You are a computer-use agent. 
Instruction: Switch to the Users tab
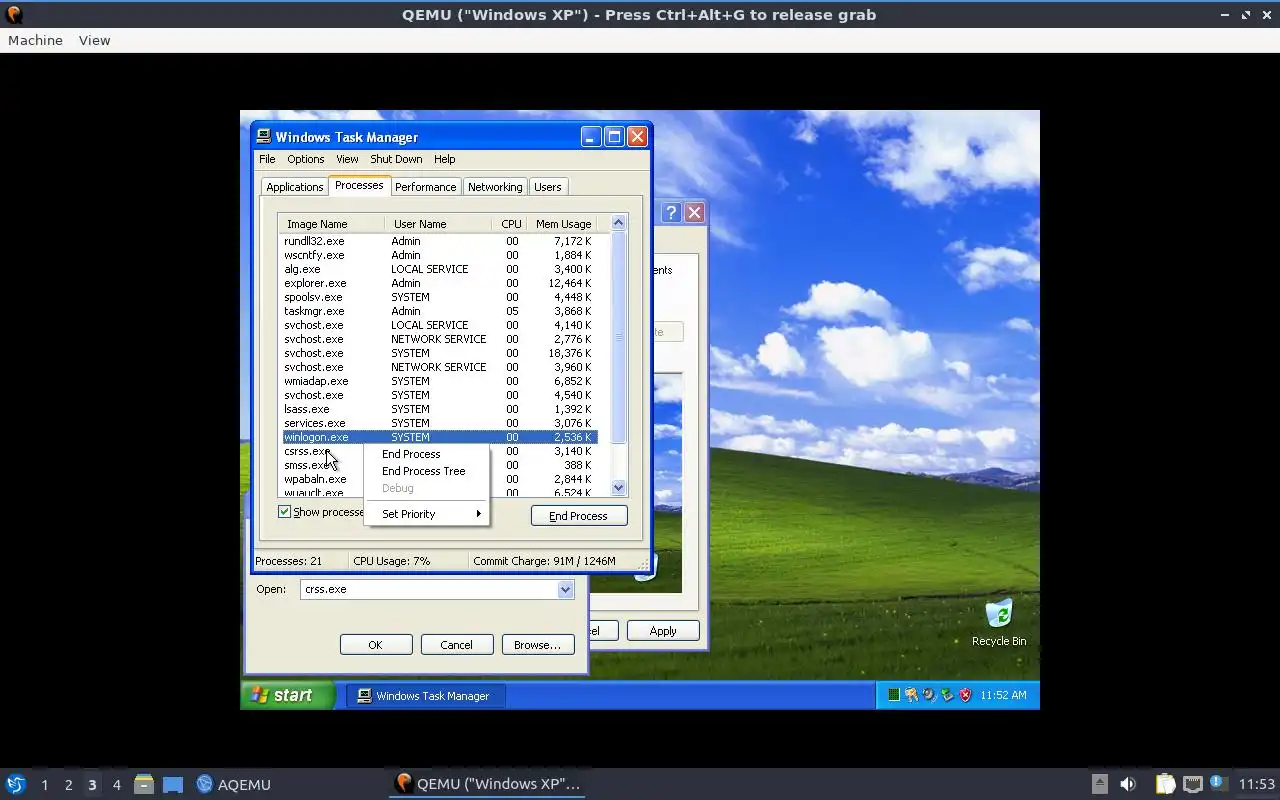(547, 187)
